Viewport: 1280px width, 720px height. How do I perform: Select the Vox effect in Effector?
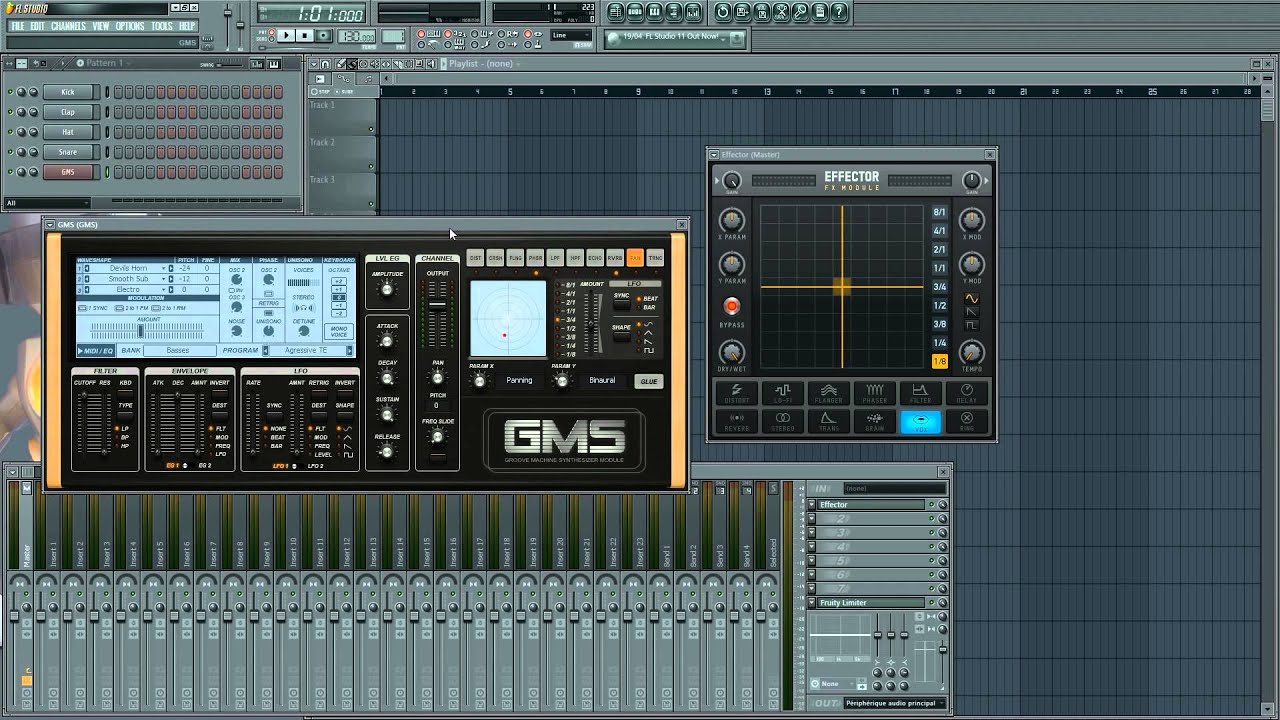point(921,422)
